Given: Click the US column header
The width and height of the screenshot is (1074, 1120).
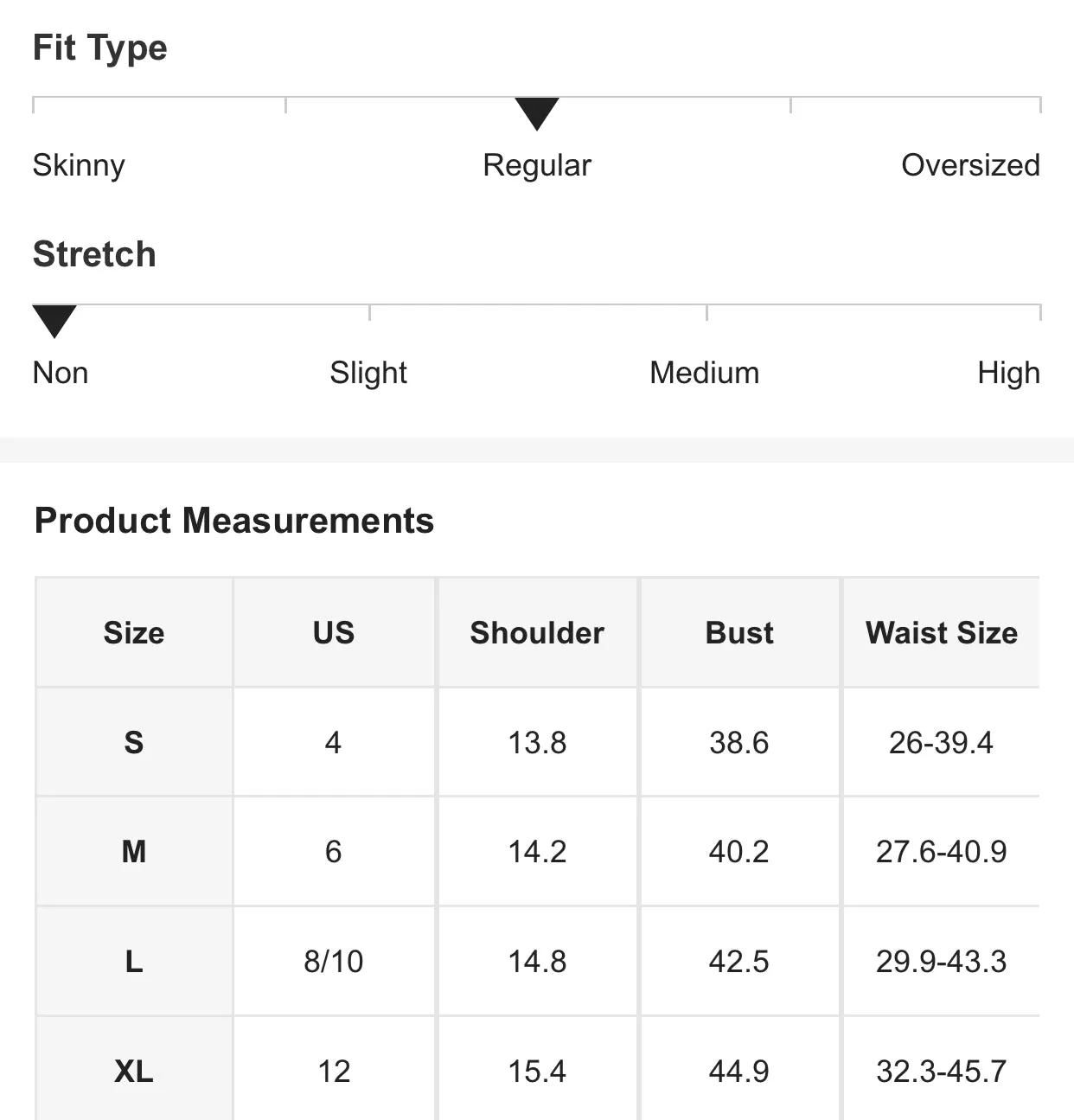Looking at the screenshot, I should coord(334,633).
